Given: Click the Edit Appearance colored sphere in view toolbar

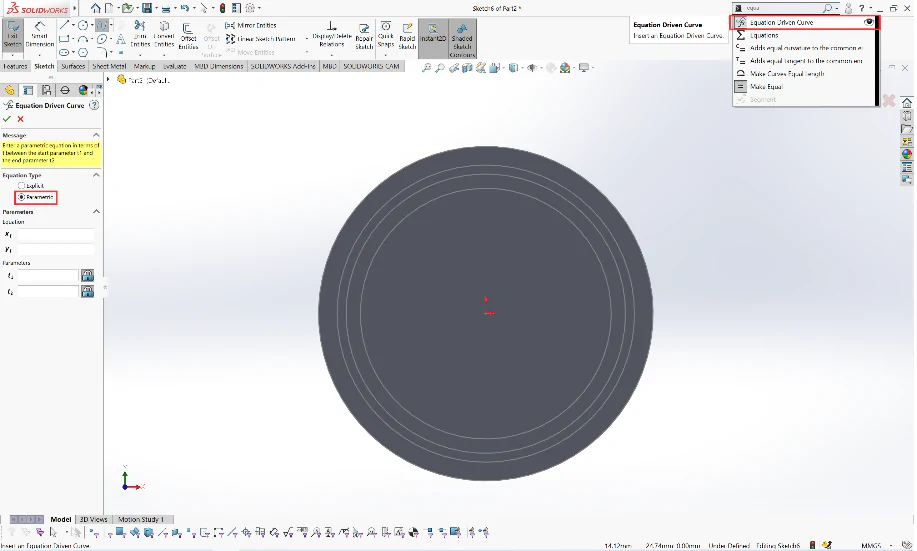Looking at the screenshot, I should pos(564,68).
